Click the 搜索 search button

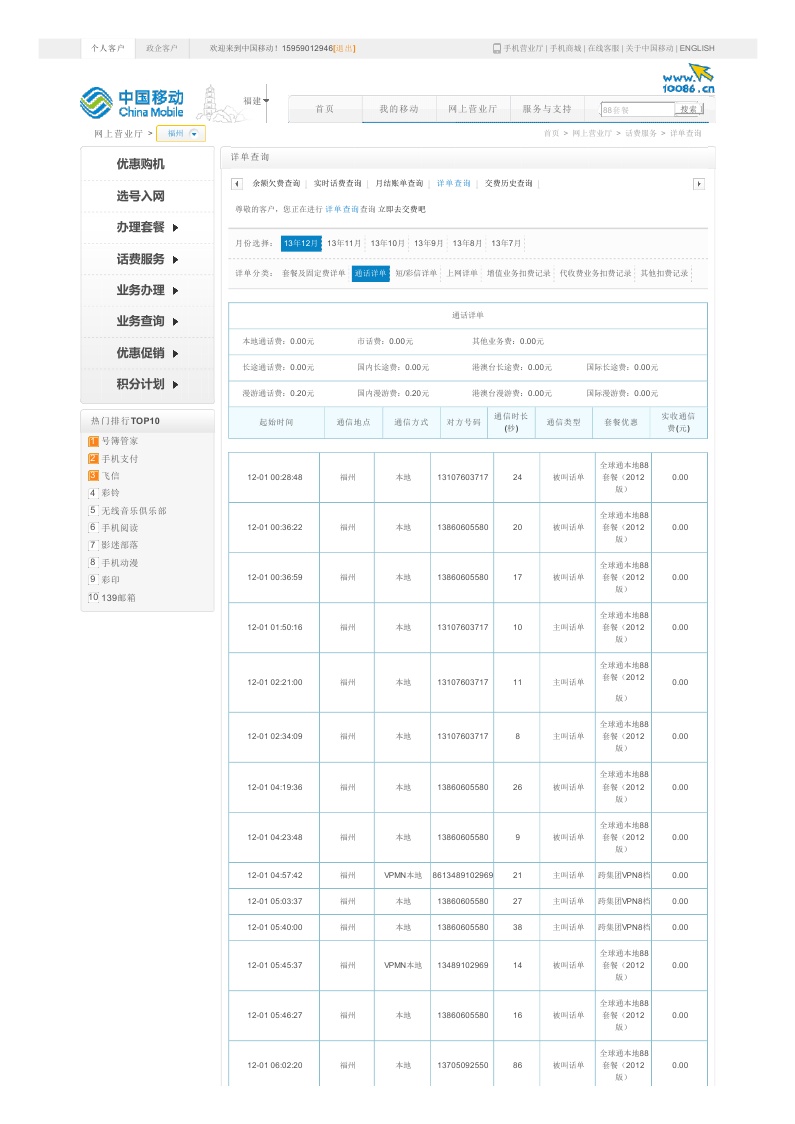coord(689,109)
